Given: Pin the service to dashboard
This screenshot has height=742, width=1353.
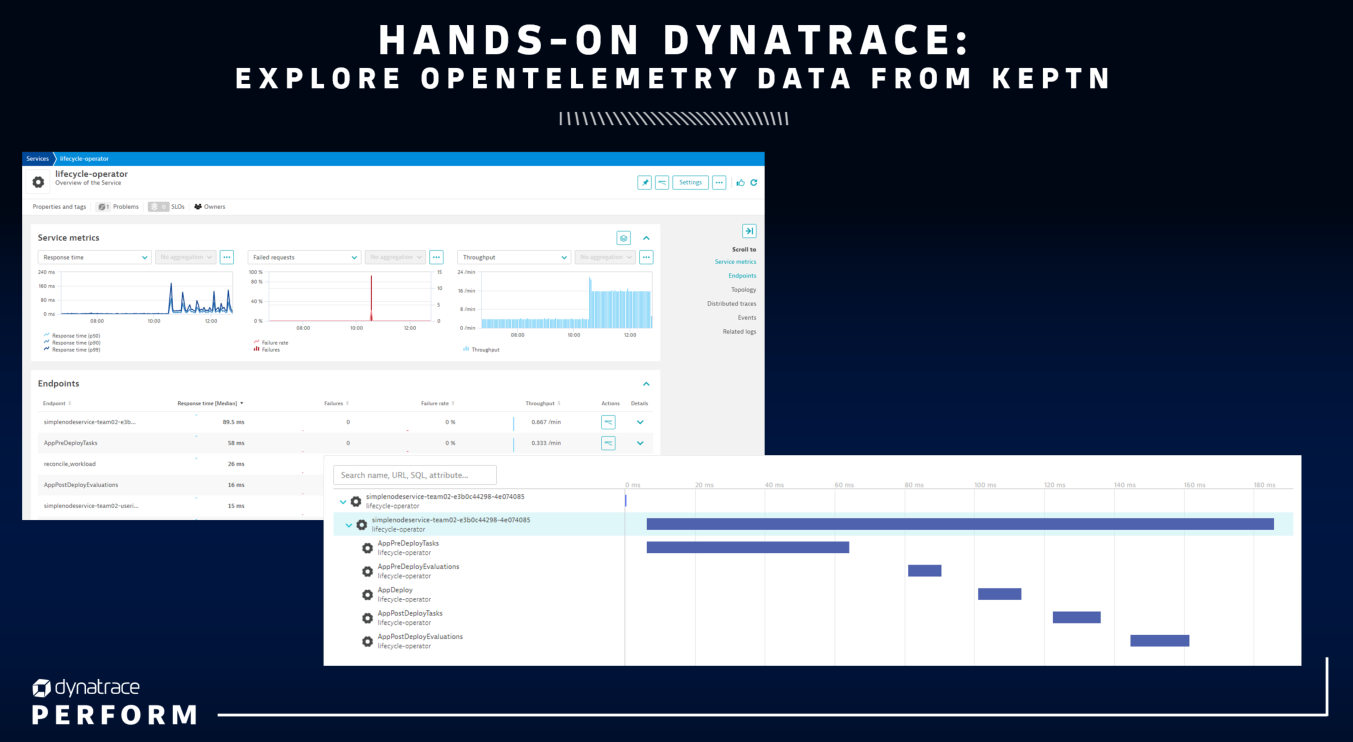Looking at the screenshot, I should point(645,182).
